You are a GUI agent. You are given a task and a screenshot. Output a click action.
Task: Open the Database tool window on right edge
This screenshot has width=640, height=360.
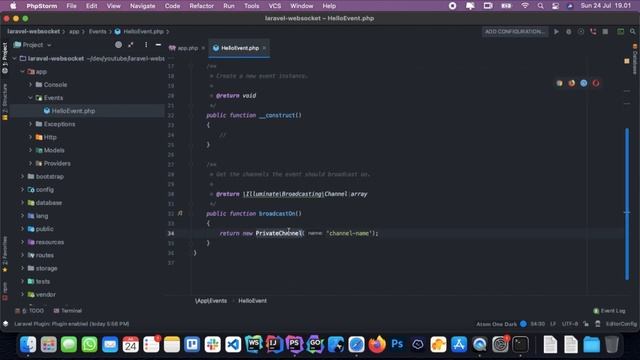click(635, 59)
